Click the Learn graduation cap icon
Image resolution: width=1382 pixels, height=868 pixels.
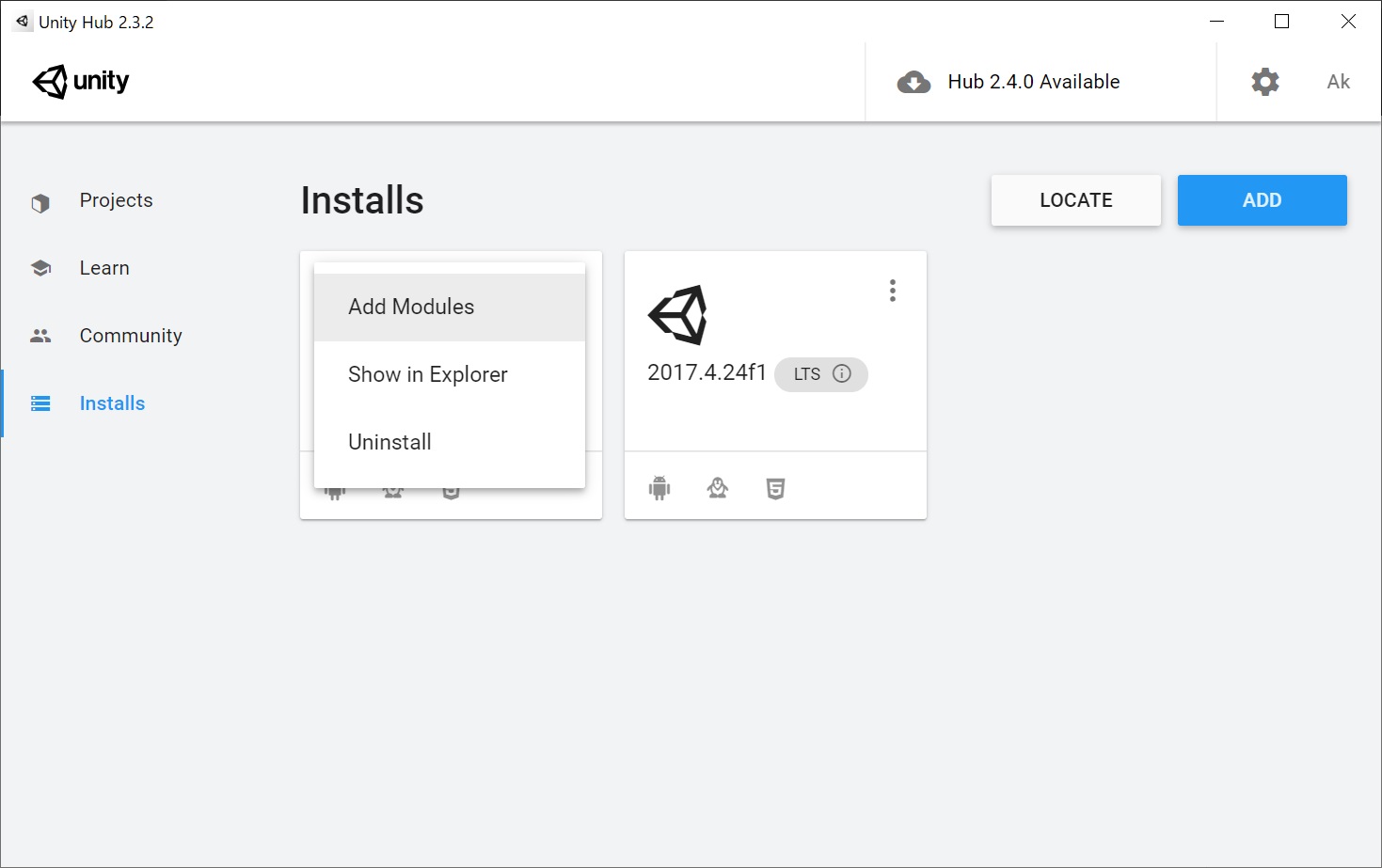40,268
